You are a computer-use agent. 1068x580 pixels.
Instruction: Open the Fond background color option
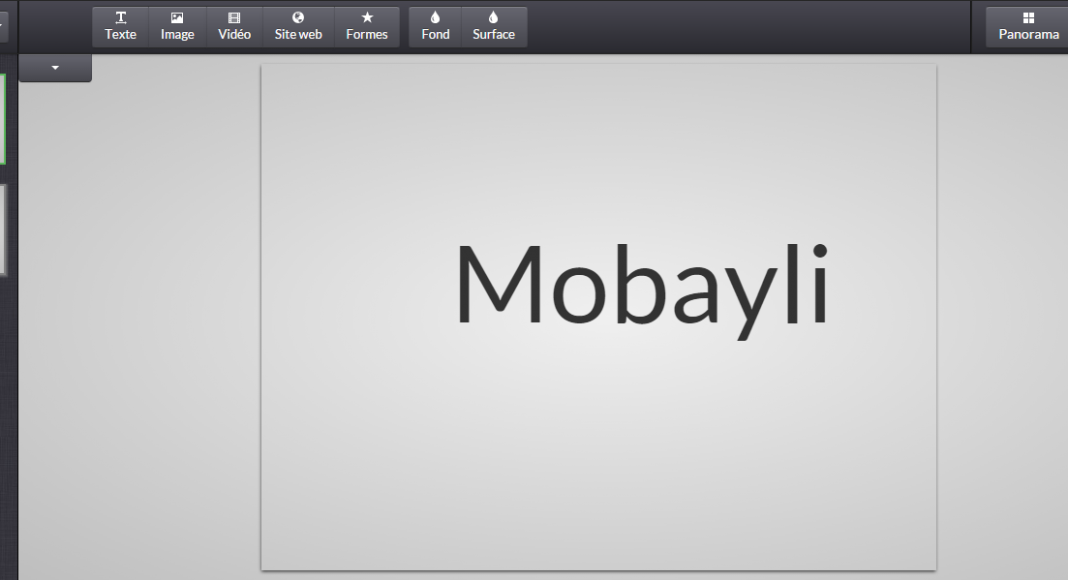tap(435, 27)
